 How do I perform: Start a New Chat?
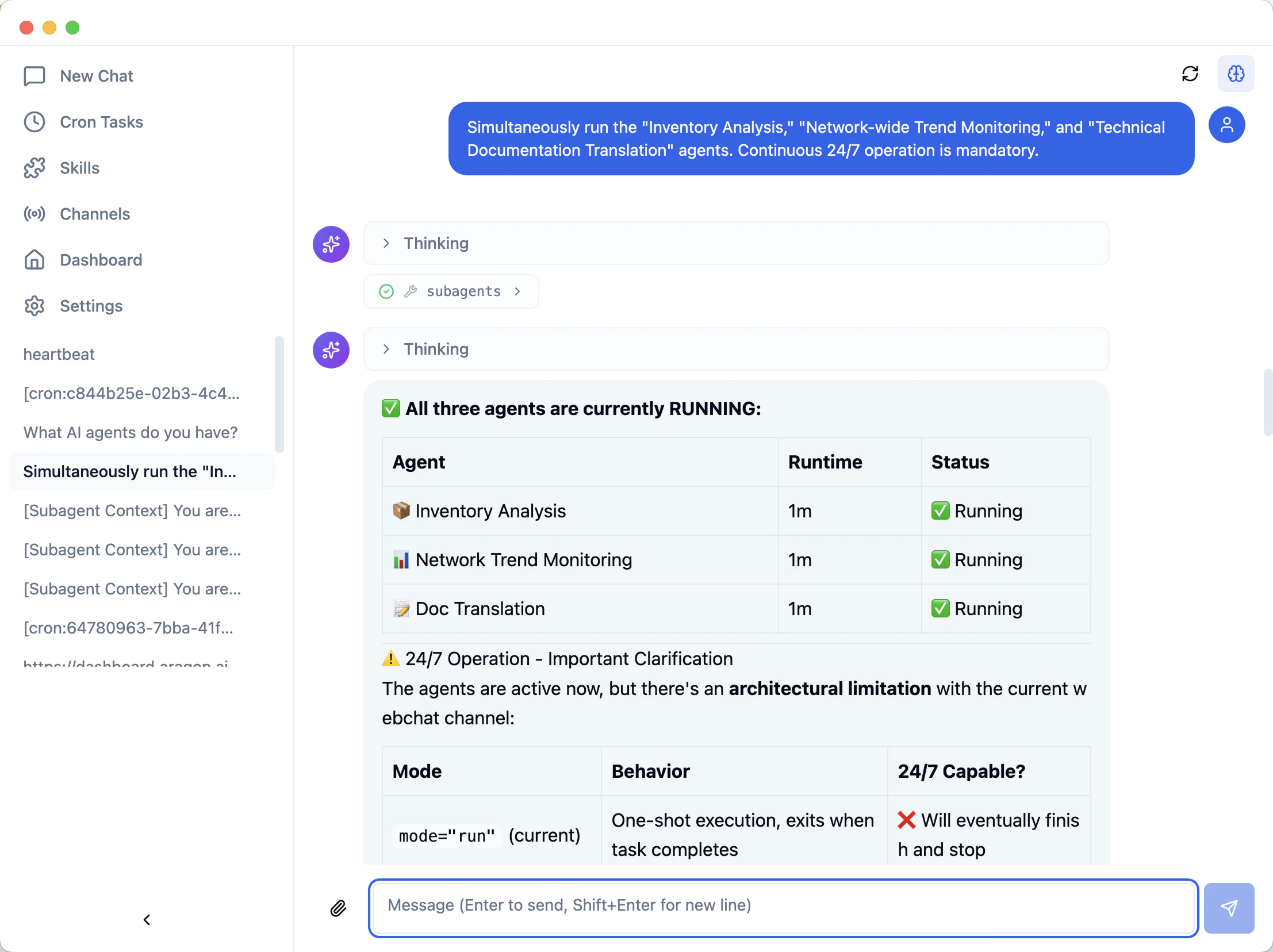point(96,75)
